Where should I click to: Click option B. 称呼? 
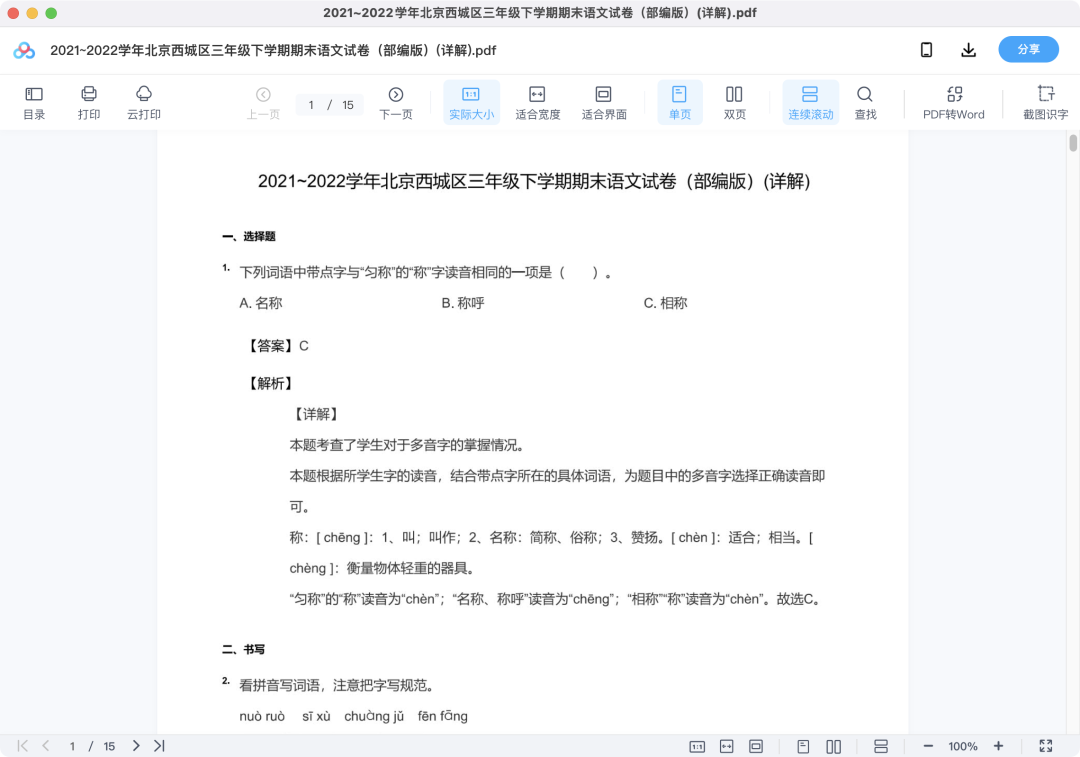[x=463, y=303]
